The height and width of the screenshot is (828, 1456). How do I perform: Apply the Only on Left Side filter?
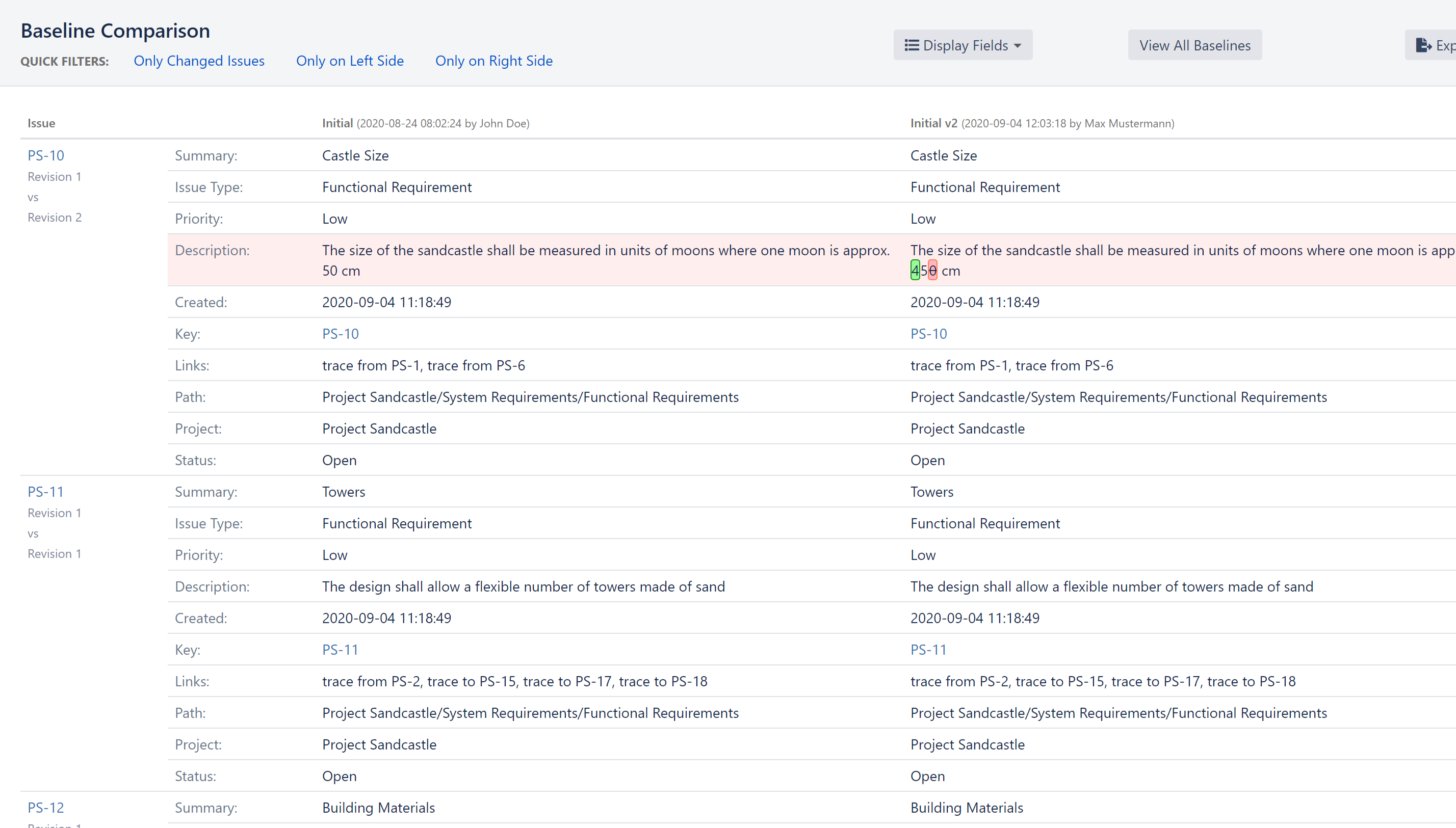(349, 61)
